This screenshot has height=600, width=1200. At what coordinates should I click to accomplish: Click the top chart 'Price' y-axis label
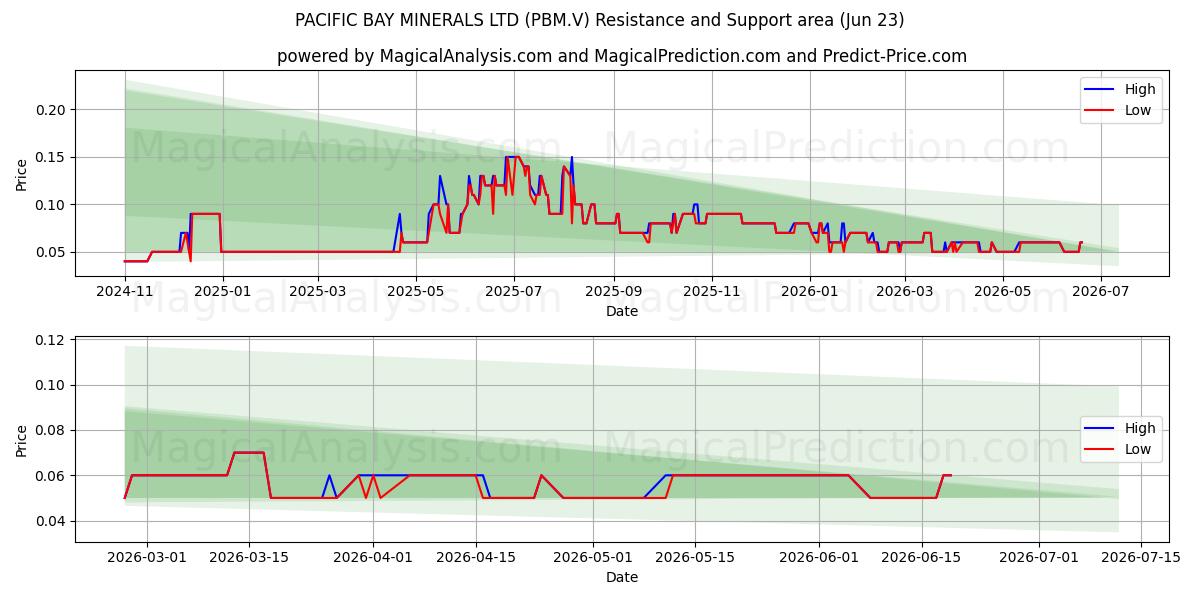(x=22, y=173)
